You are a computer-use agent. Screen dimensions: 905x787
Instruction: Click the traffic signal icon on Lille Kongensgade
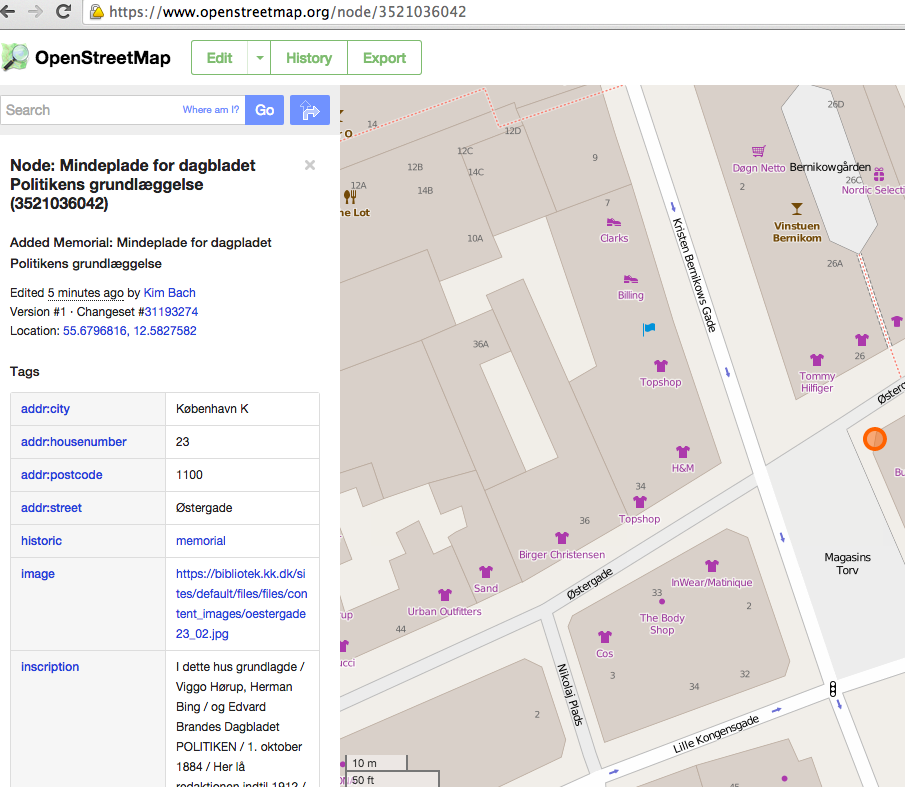point(832,688)
